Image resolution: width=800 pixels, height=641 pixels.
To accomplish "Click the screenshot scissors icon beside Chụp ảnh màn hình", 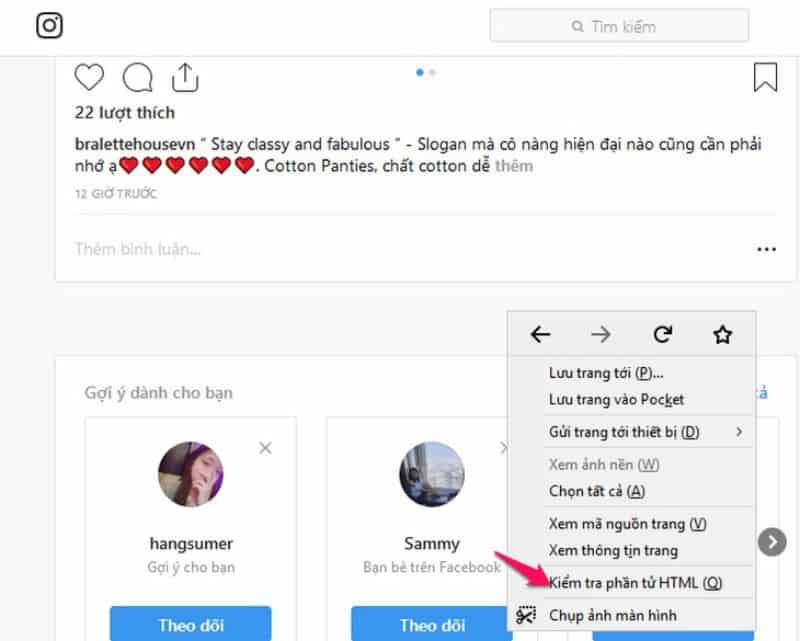I will coord(527,613).
